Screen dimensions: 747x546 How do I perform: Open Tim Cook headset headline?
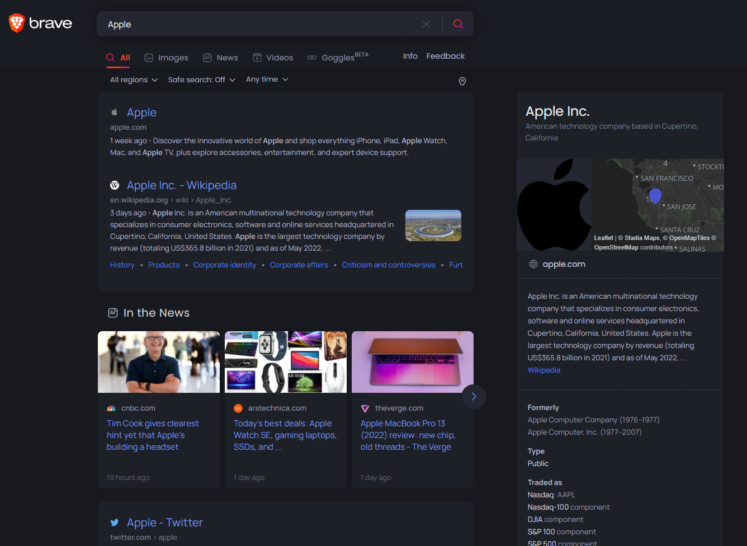point(152,435)
